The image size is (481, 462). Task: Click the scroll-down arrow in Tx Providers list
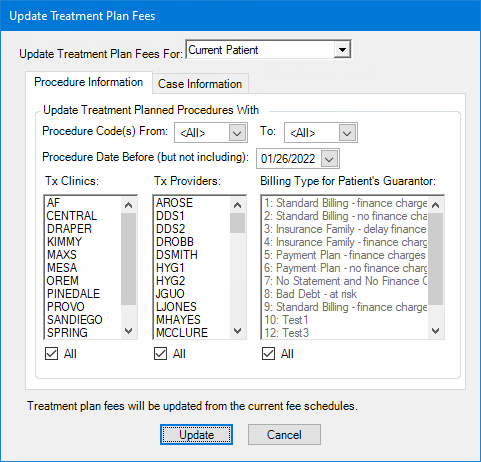click(238, 331)
